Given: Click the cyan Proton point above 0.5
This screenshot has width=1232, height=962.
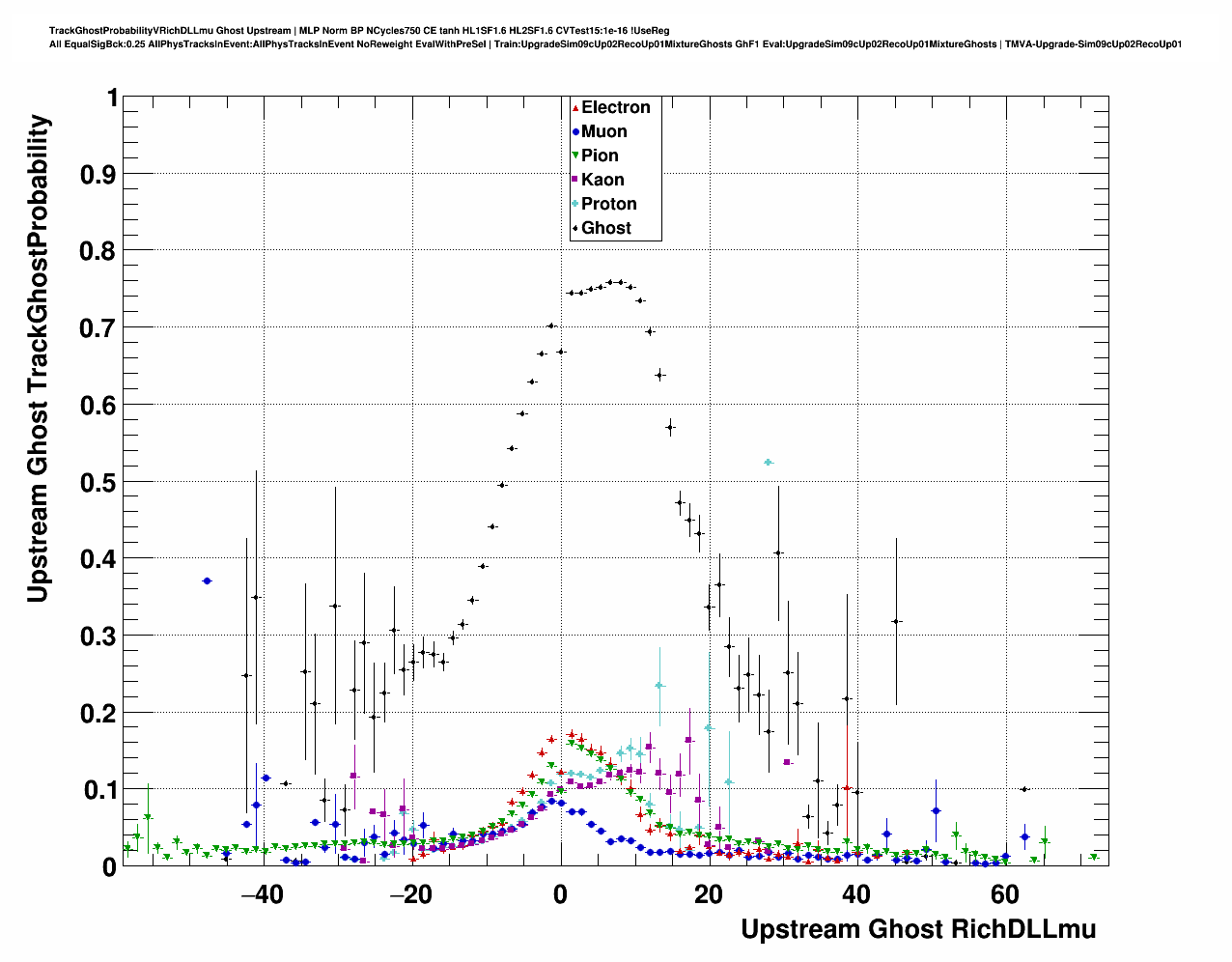Looking at the screenshot, I should pos(768,463).
